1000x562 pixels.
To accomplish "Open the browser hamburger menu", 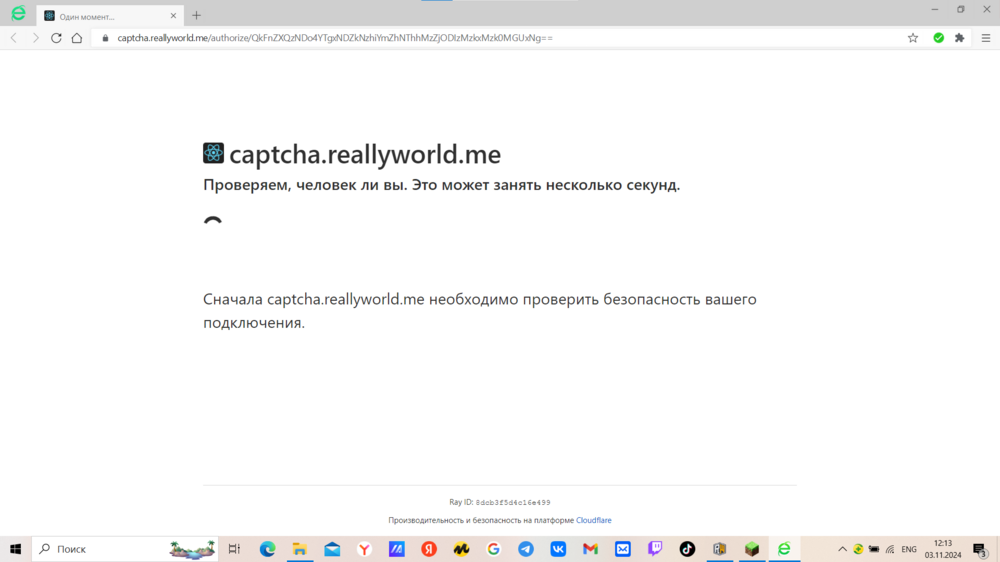I will (x=985, y=38).
